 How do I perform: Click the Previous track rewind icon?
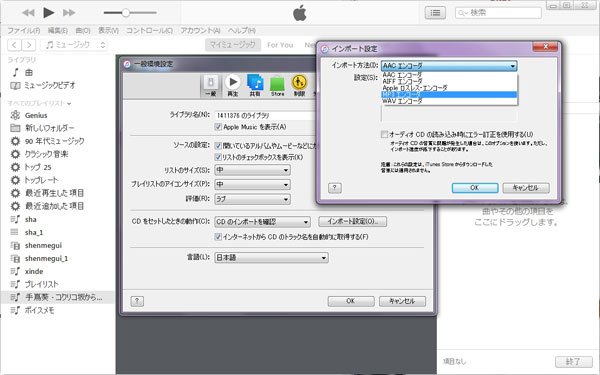28,13
